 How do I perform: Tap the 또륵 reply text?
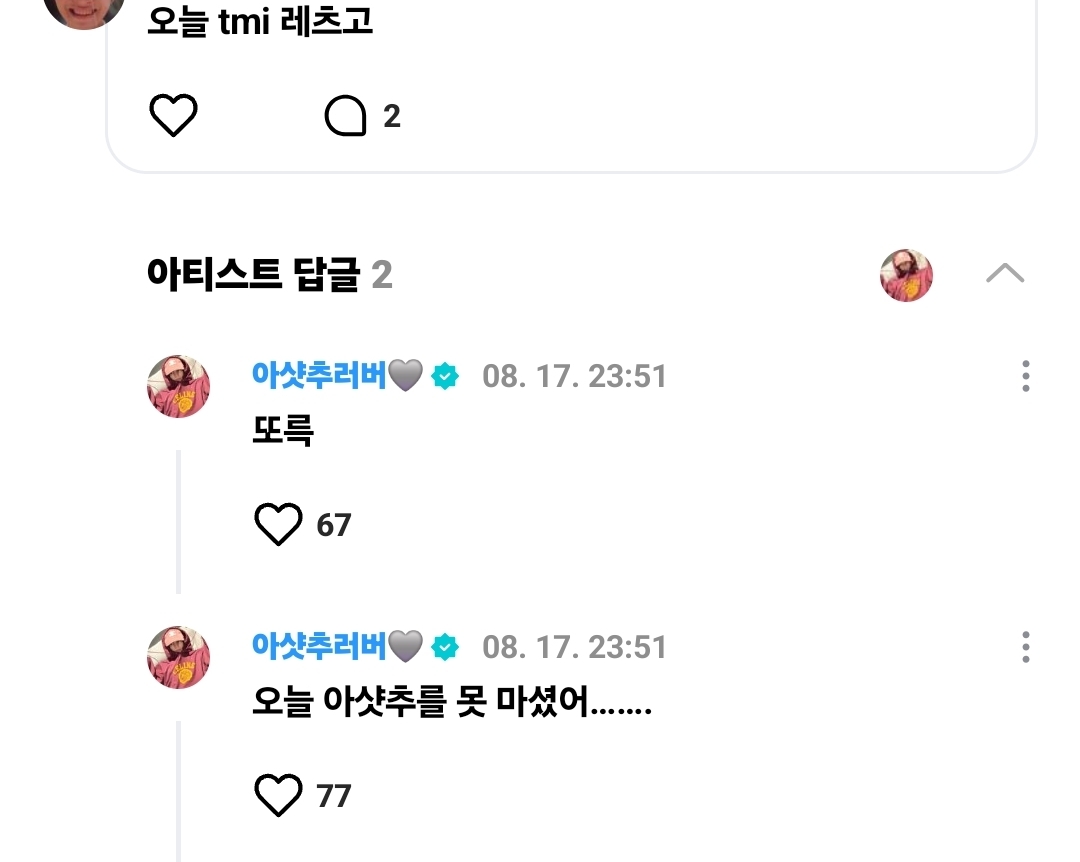pyautogui.click(x=283, y=431)
